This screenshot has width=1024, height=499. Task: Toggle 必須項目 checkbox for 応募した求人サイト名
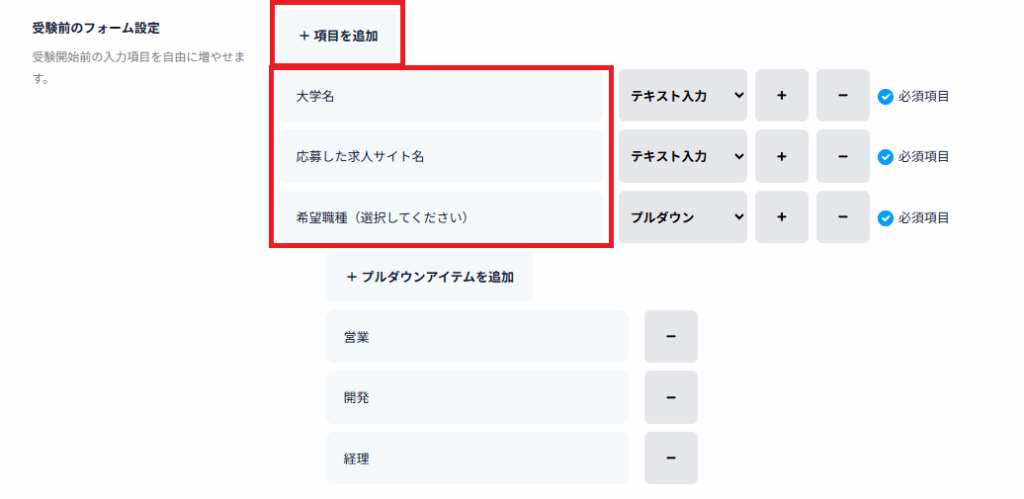point(885,157)
